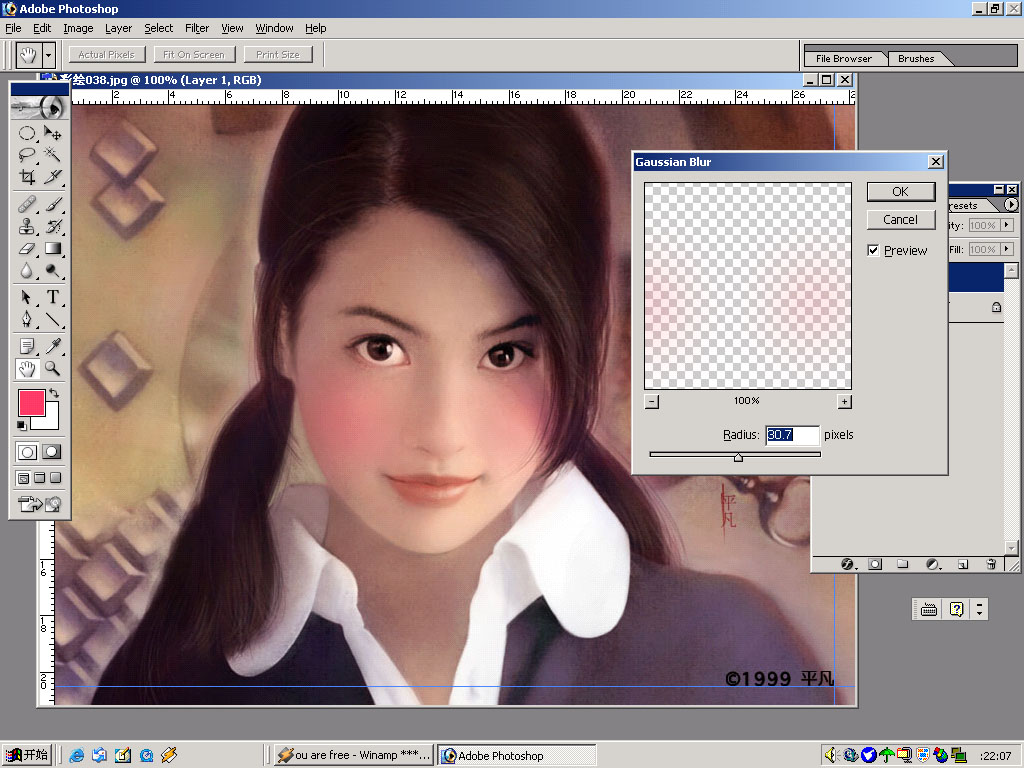
Task: Select the Slice tool
Action: [52, 176]
